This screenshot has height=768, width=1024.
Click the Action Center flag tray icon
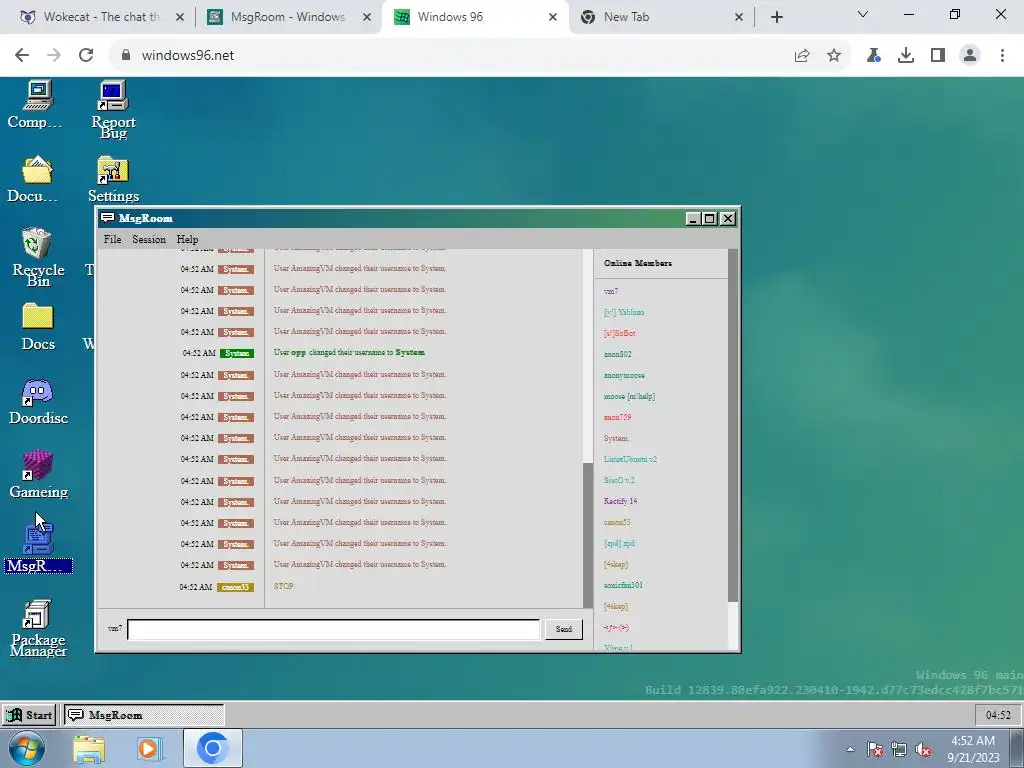(874, 749)
